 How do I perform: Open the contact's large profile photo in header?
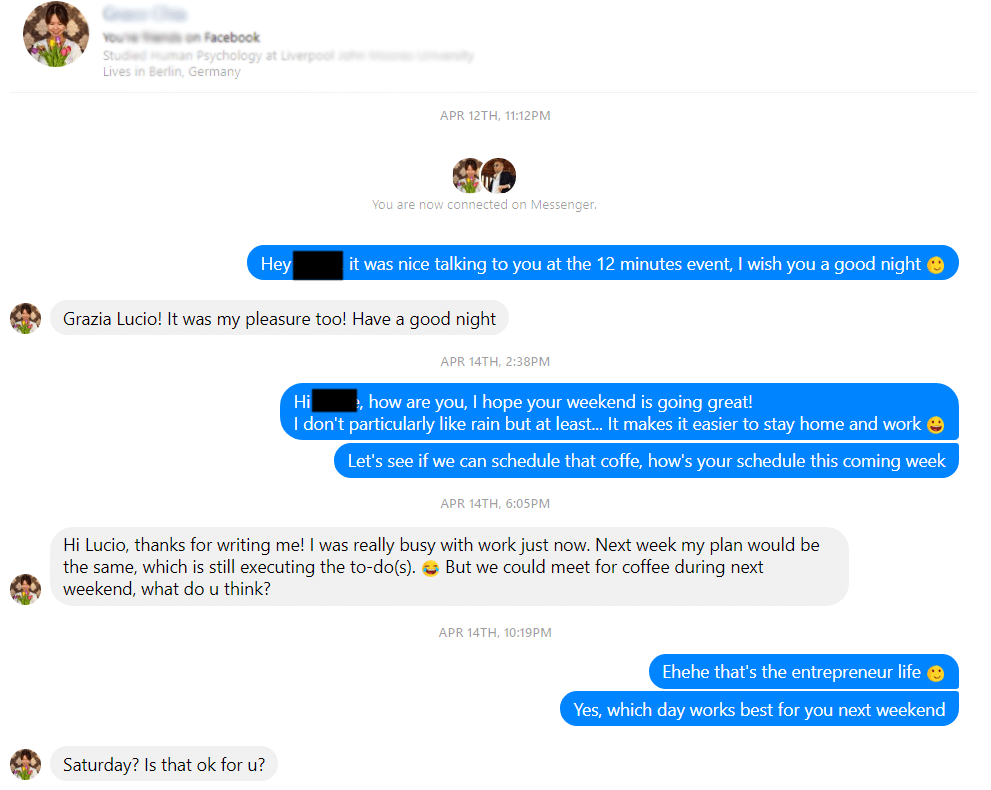[x=56, y=34]
